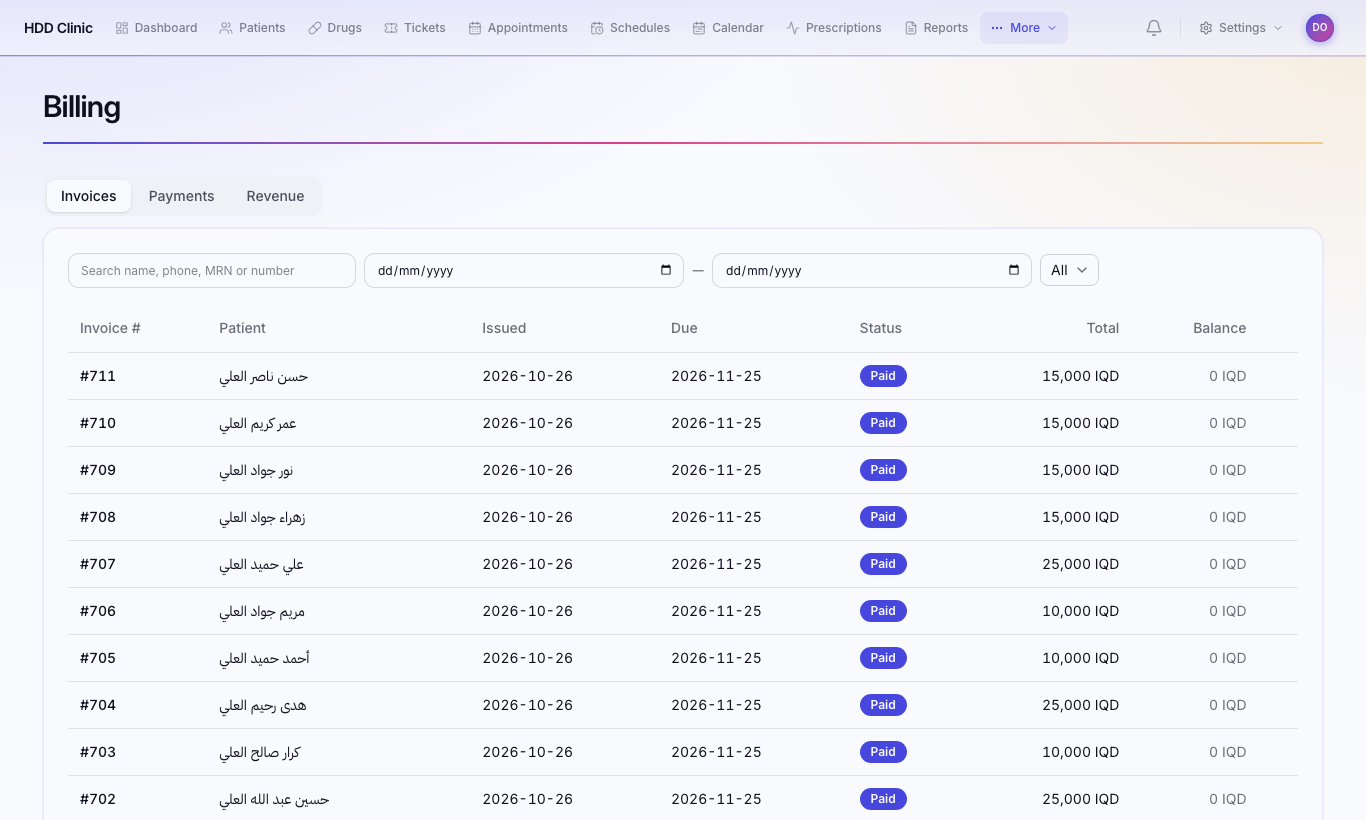Click the HDD Clinic logo link

(58, 28)
